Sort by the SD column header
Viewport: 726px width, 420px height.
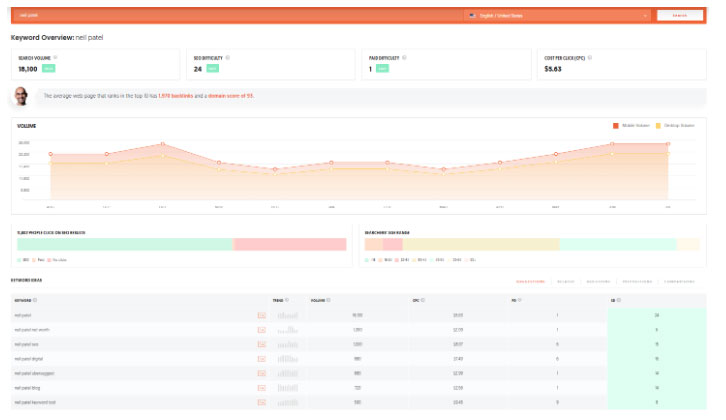click(x=613, y=300)
